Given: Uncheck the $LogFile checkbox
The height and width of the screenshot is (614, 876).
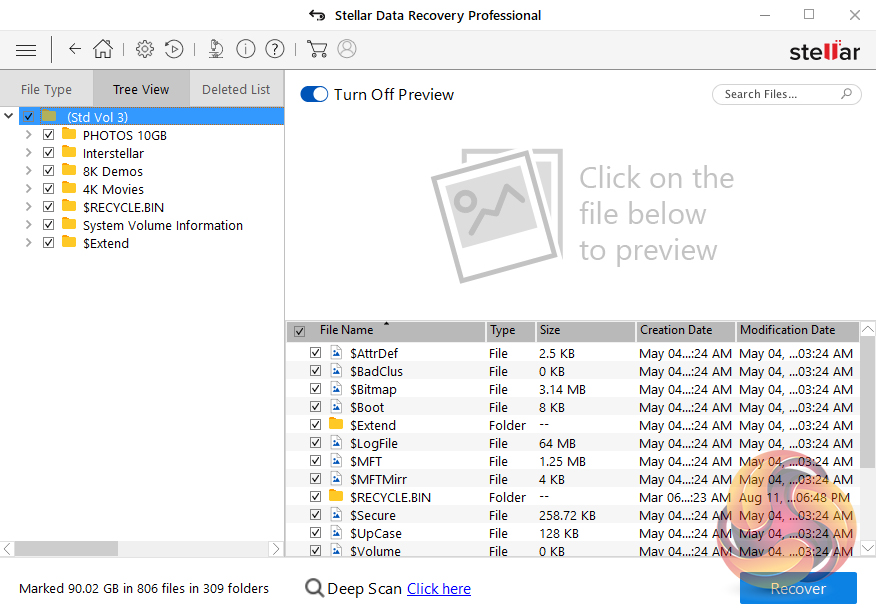Looking at the screenshot, I should (316, 442).
